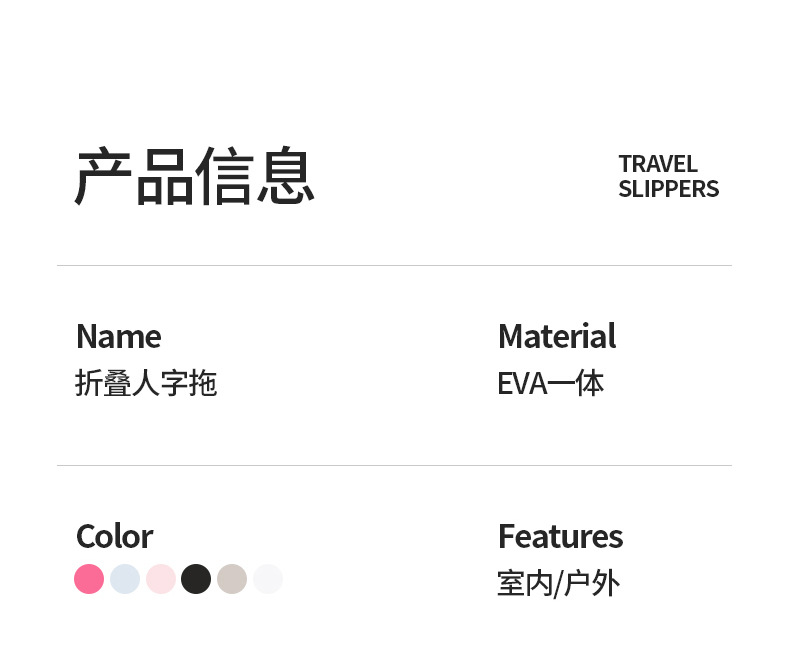The image size is (790, 654).
Task: Choose the off-white color swatch
Action: [x=268, y=579]
